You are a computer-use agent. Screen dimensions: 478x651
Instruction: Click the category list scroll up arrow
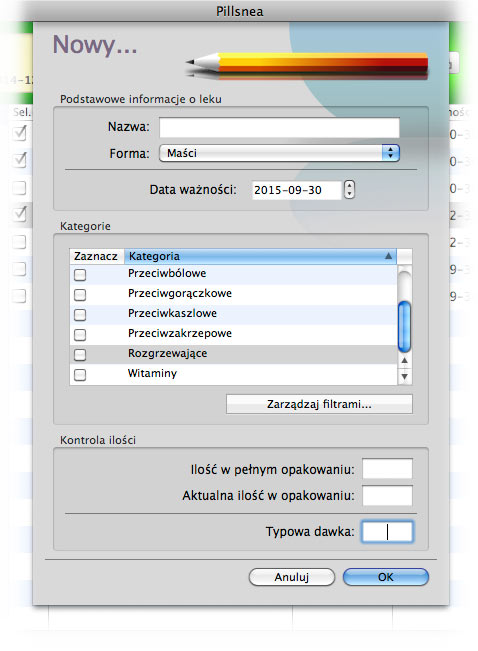coord(404,360)
